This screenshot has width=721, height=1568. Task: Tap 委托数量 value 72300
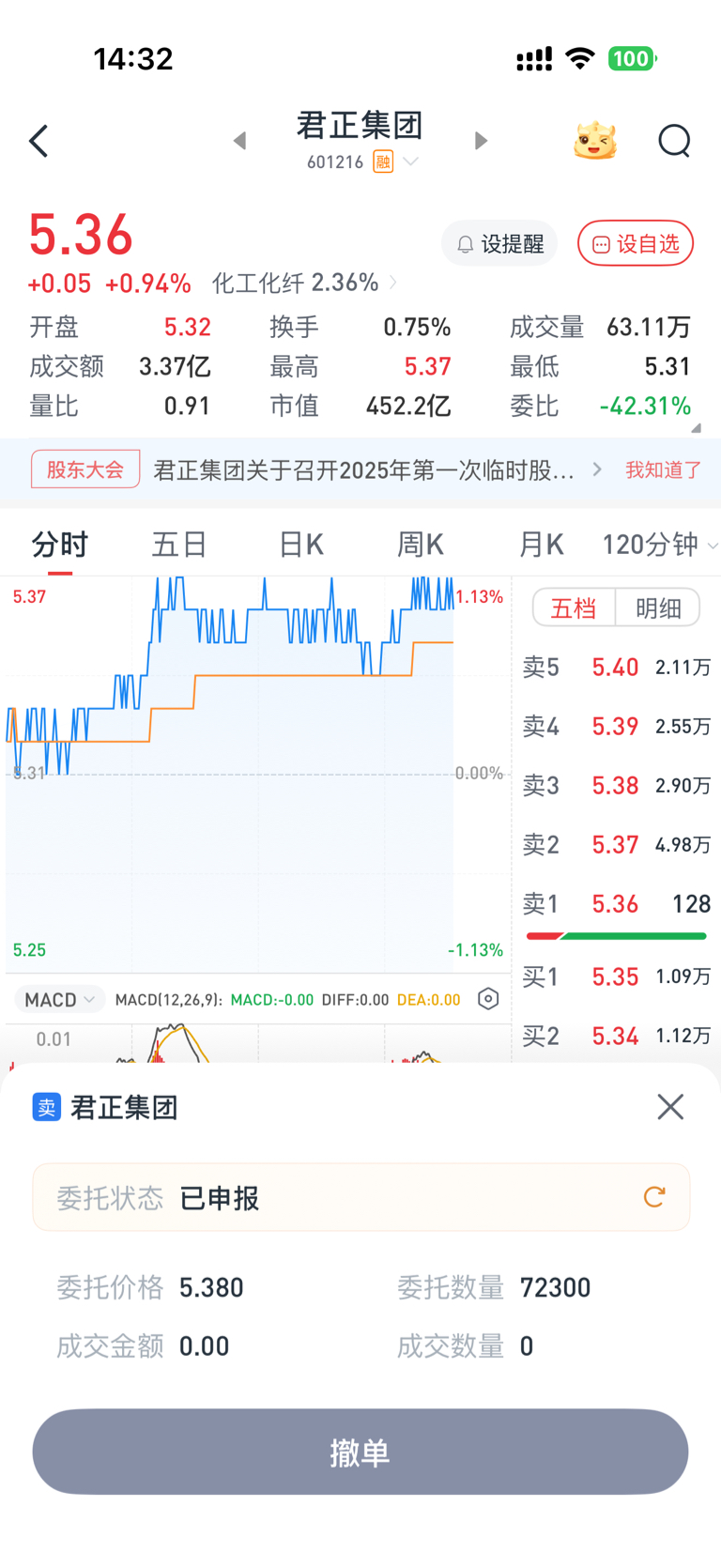(555, 1287)
